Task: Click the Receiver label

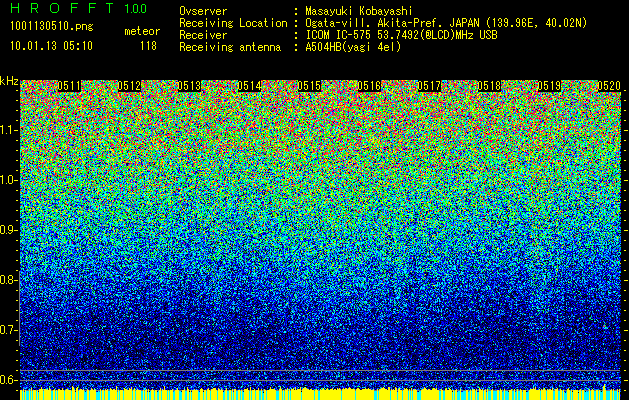Action: [203, 35]
